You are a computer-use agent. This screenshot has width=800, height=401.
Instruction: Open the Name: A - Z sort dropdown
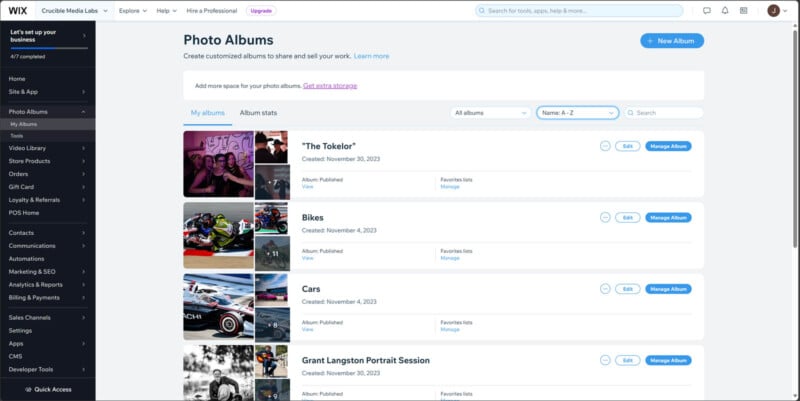577,113
